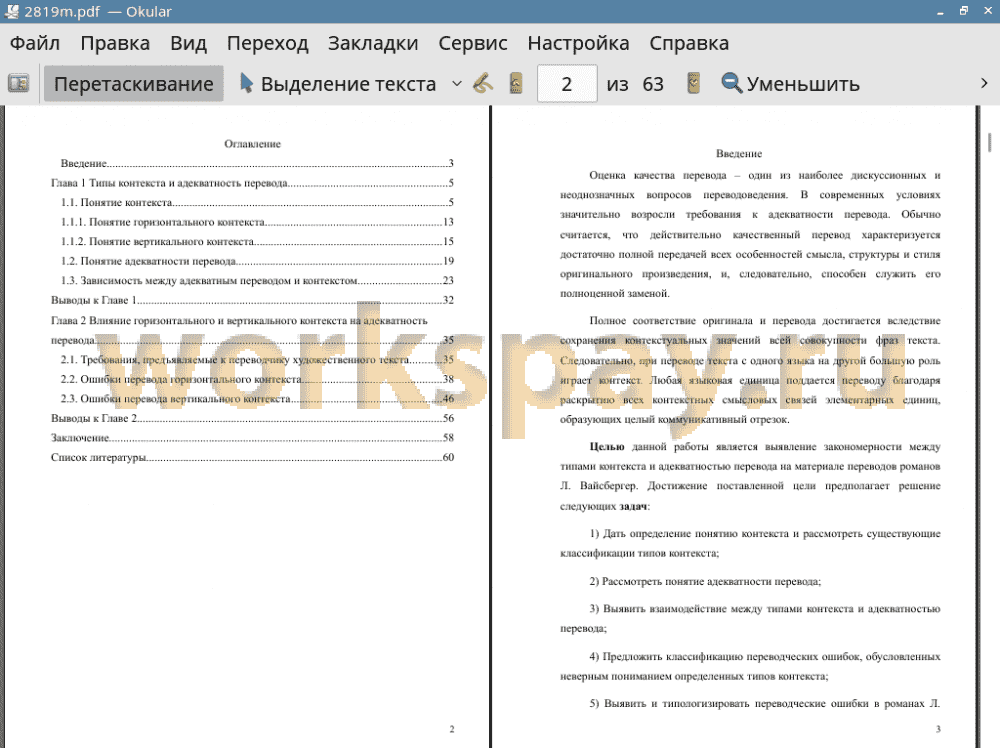This screenshot has width=1000, height=748.
Task: Activate the Перетаскивание browse mode
Action: point(133,84)
